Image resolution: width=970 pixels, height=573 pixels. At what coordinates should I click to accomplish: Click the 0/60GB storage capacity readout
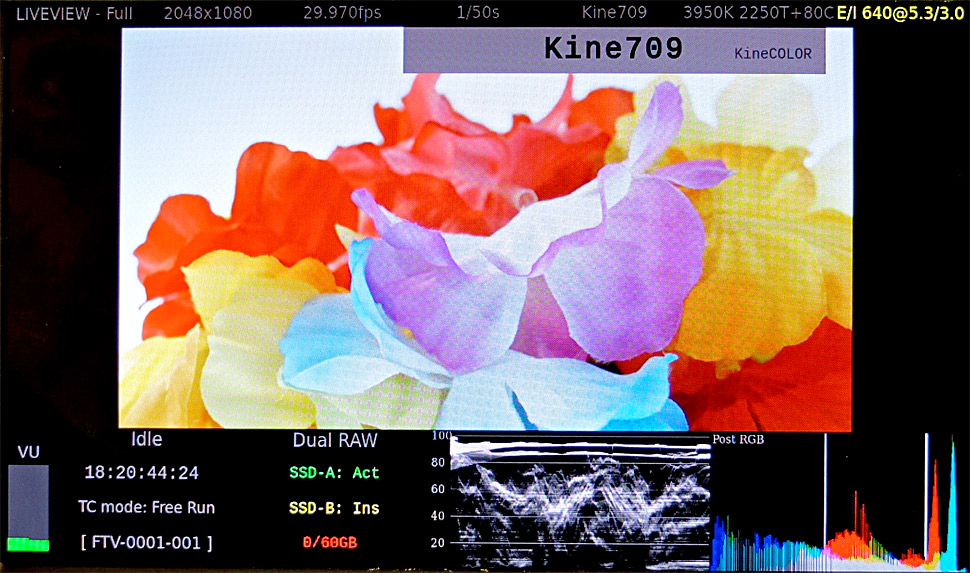(330, 542)
